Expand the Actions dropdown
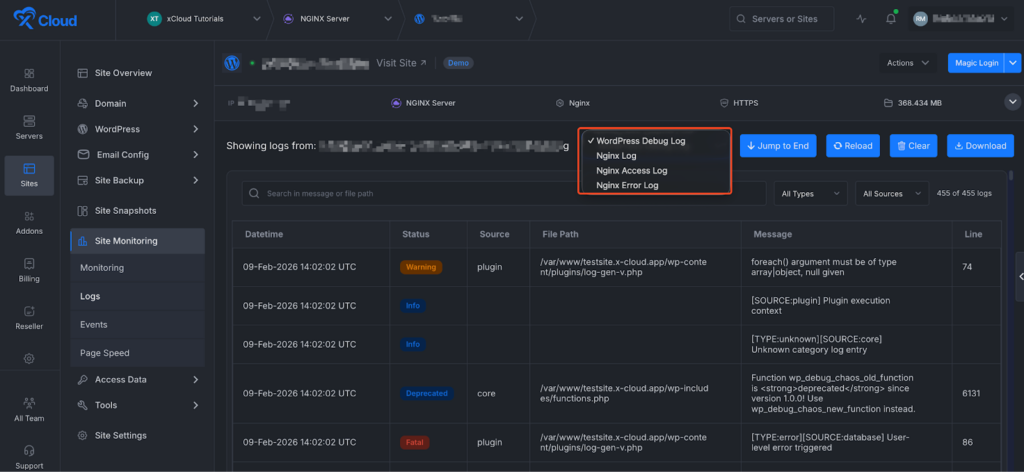 [x=908, y=63]
